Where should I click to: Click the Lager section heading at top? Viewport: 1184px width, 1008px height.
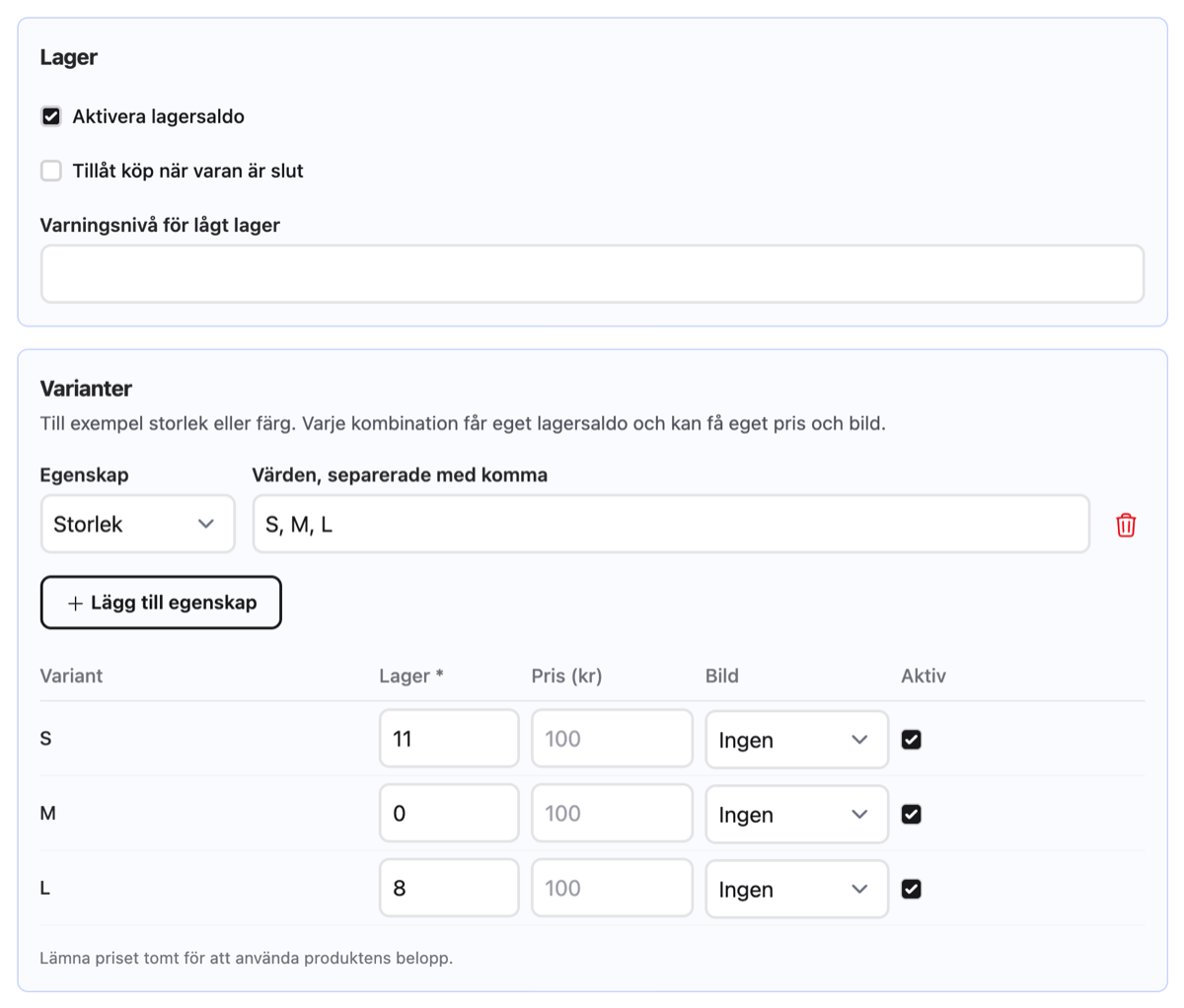[68, 57]
